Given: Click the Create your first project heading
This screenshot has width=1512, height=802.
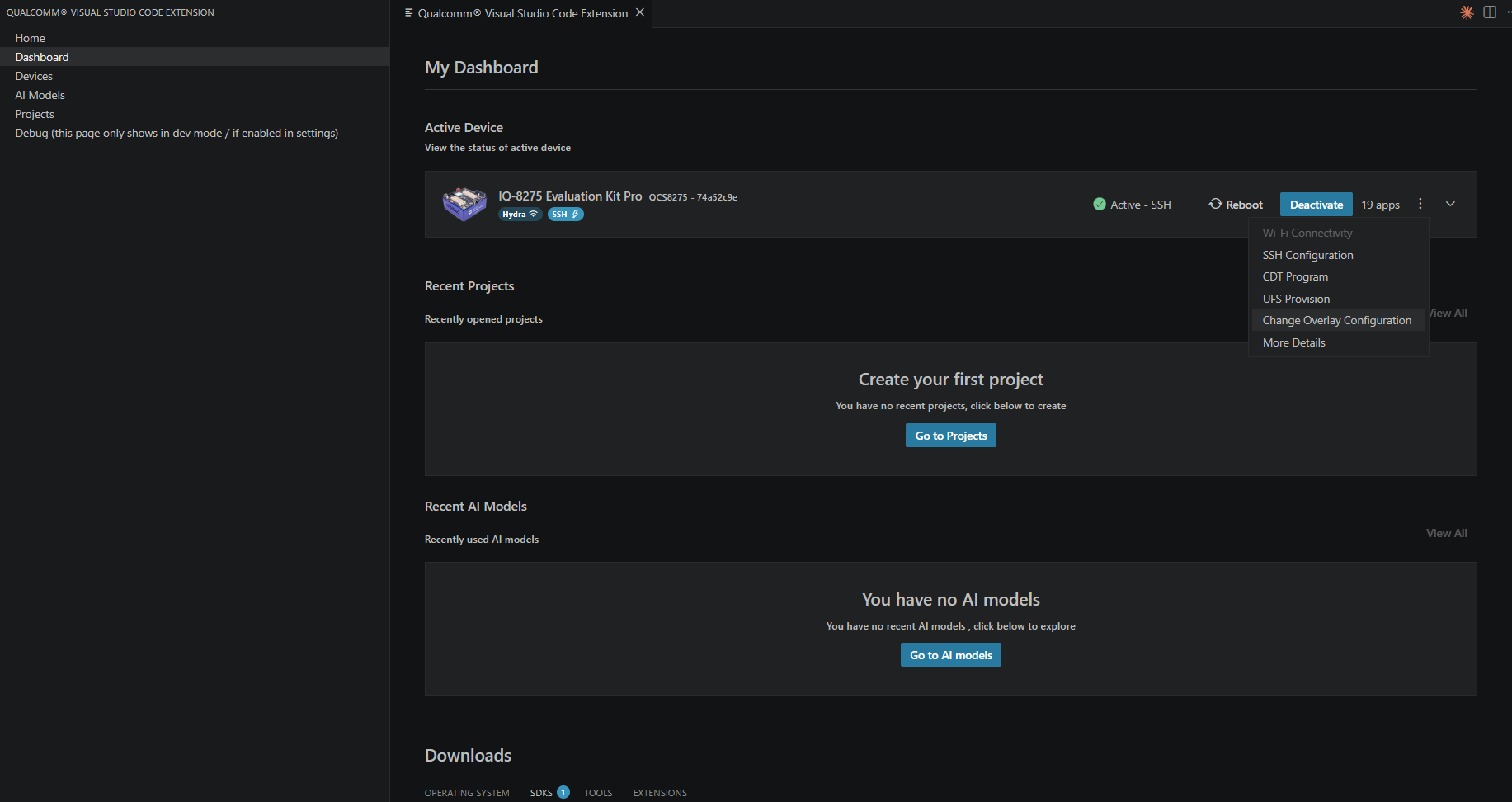Looking at the screenshot, I should (x=951, y=380).
